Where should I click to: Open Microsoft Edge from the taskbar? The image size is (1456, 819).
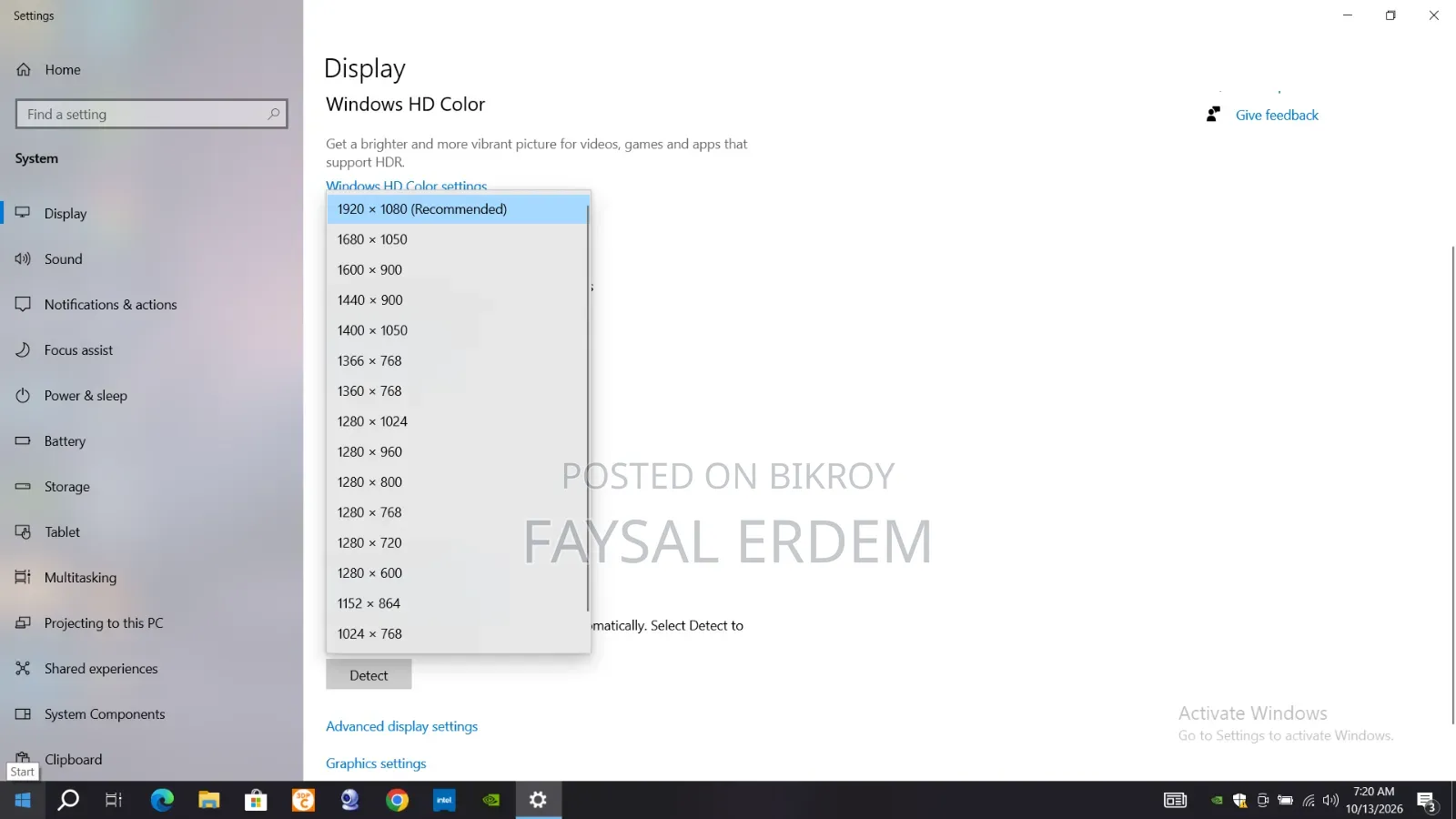coord(162,800)
